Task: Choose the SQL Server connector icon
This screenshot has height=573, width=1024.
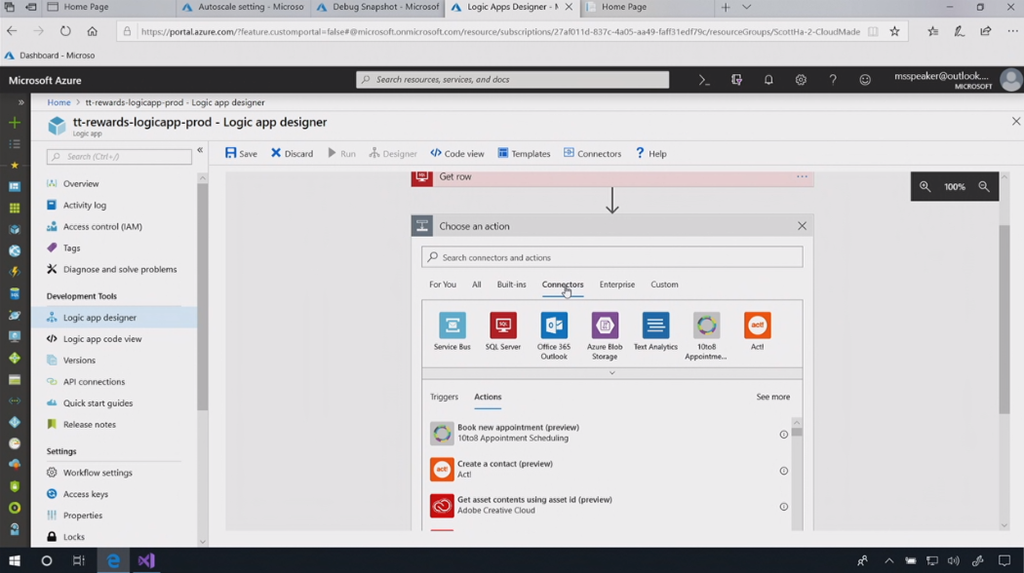Action: pos(503,325)
